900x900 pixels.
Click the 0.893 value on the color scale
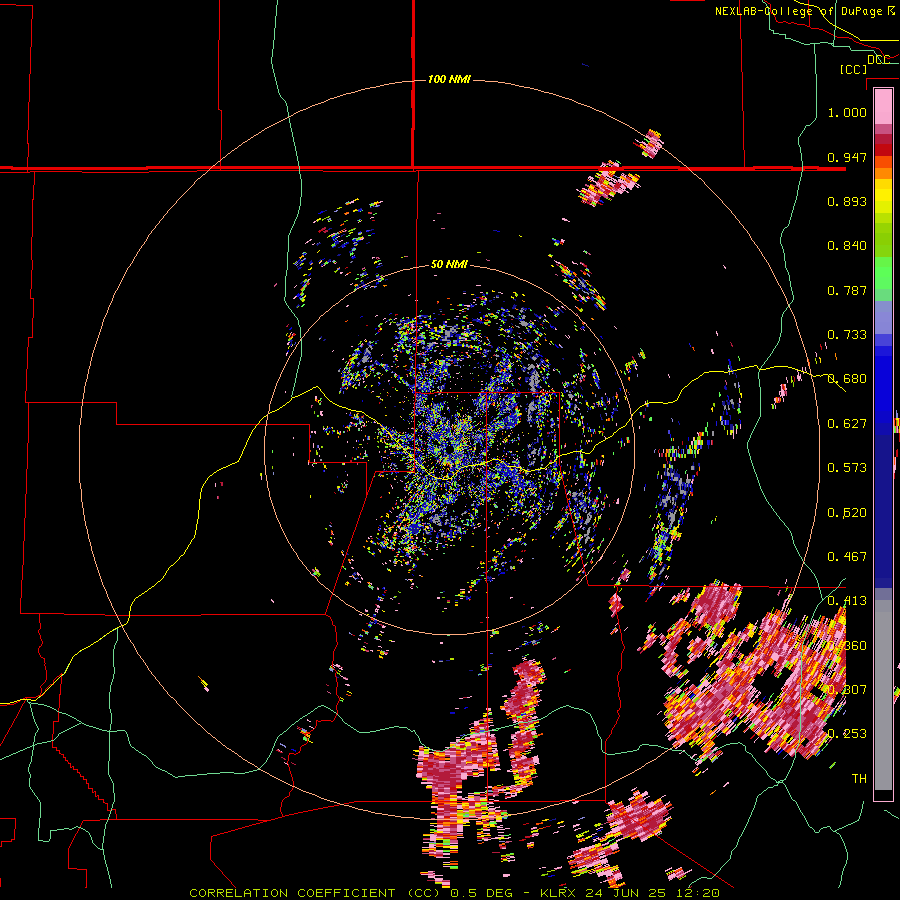[x=847, y=201]
